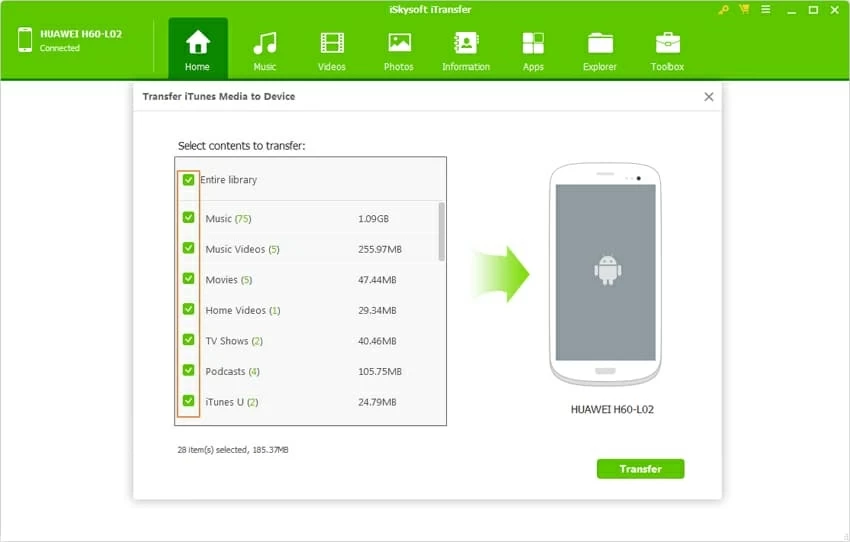Toggle the Music Videos checkbox

tap(188, 249)
